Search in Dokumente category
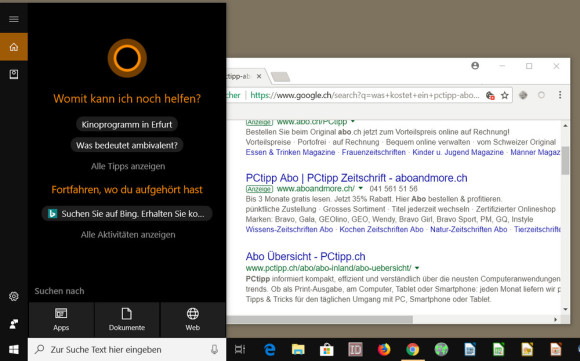This screenshot has width=580, height=361. click(127, 320)
